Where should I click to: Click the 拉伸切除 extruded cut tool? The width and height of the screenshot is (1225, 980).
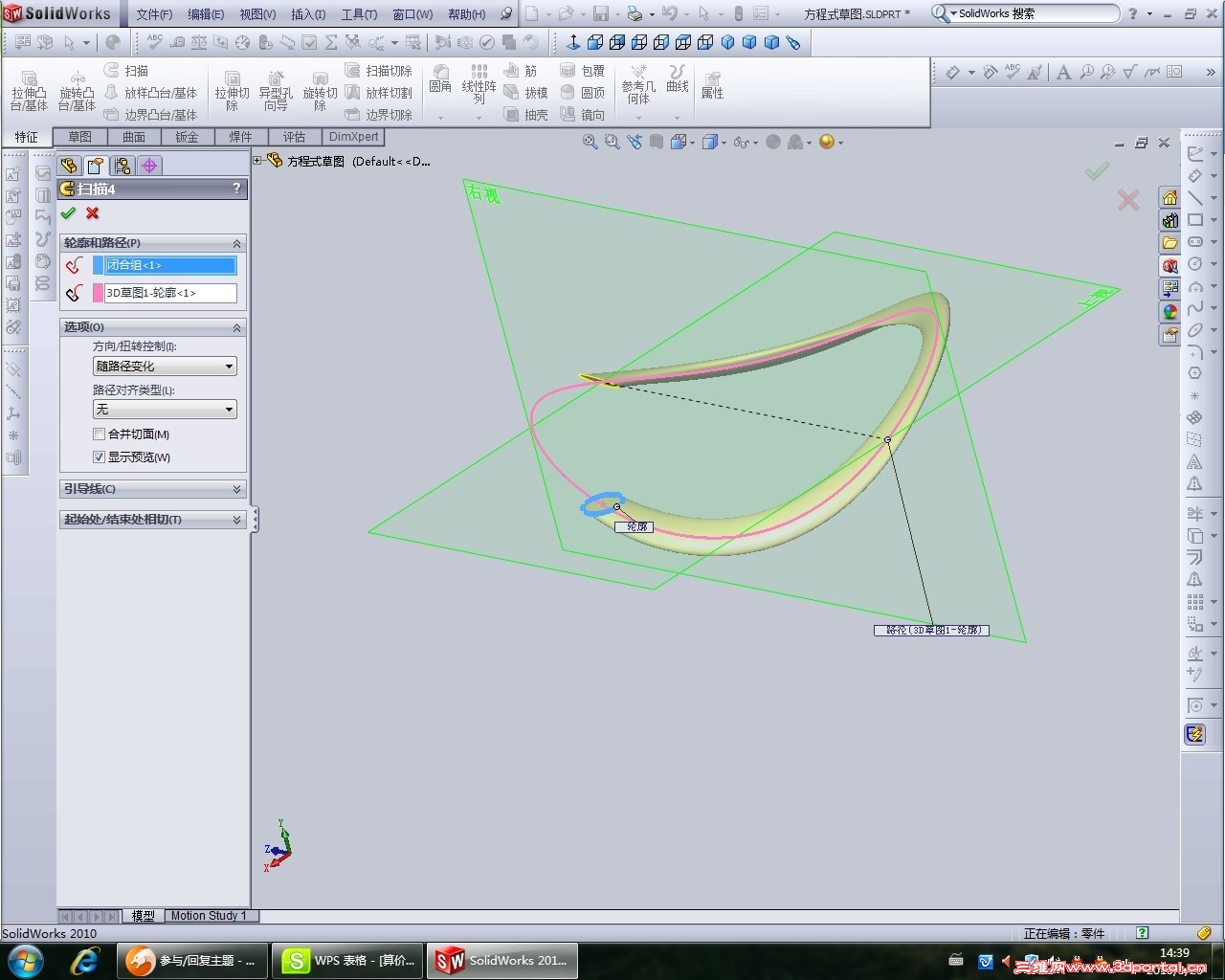point(232,89)
